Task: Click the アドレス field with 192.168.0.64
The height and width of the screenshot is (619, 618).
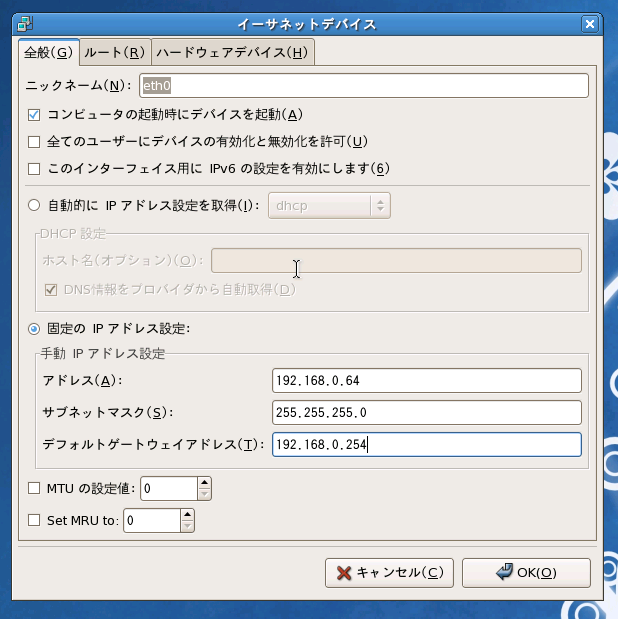Action: click(x=426, y=381)
